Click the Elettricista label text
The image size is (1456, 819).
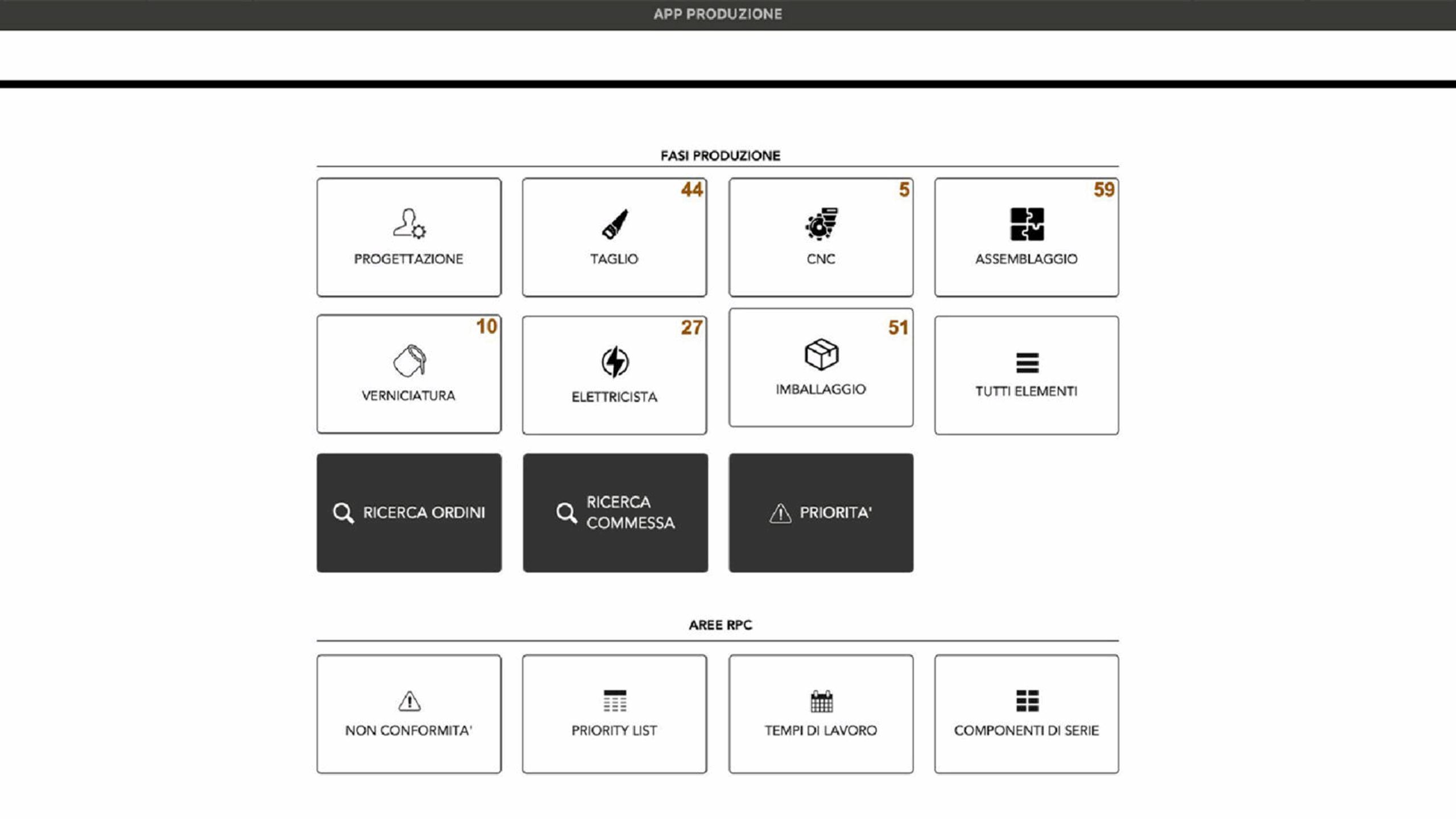click(x=614, y=397)
